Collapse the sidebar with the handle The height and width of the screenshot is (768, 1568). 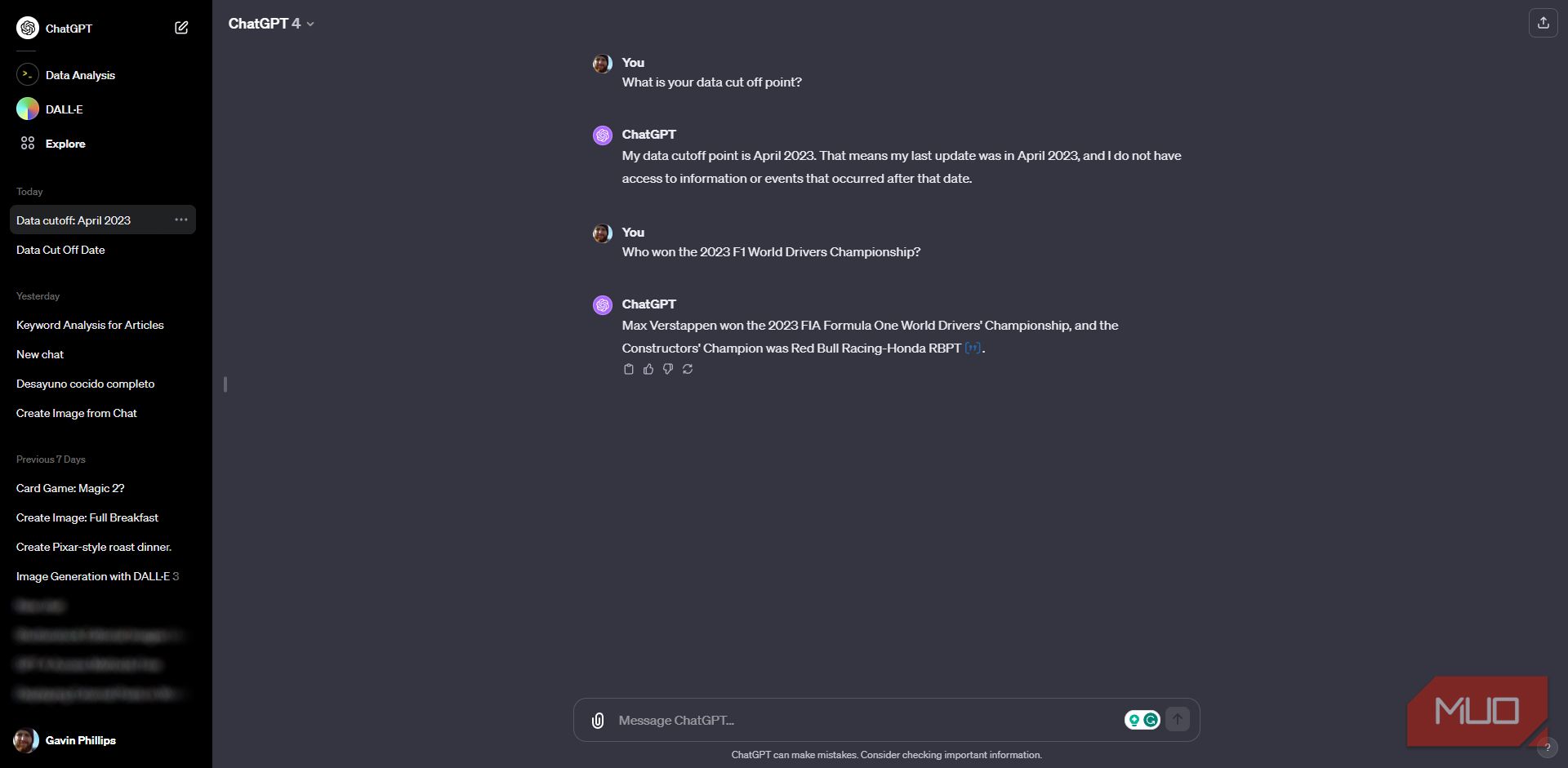(x=225, y=384)
